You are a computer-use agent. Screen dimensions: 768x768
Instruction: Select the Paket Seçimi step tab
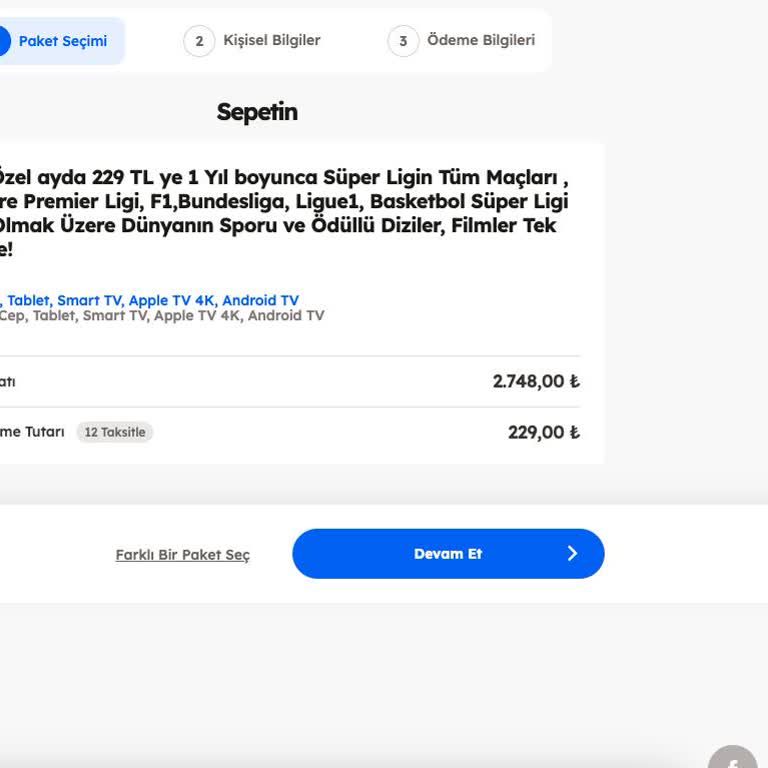point(62,41)
